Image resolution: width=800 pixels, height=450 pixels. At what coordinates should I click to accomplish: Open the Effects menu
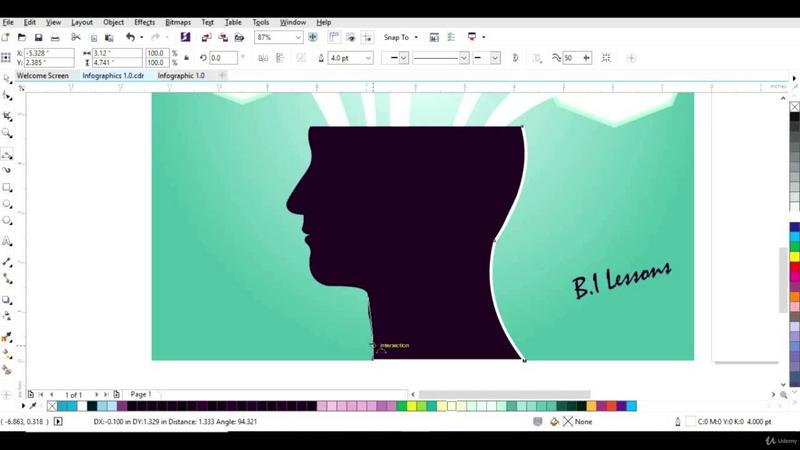point(144,22)
